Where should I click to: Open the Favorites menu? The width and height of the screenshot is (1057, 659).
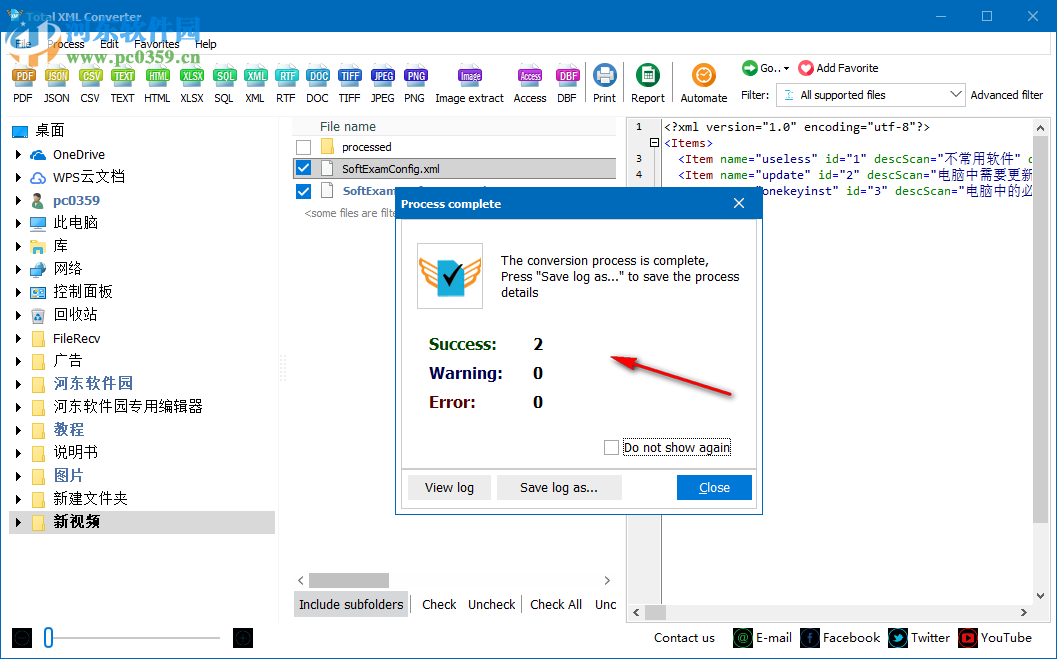156,44
